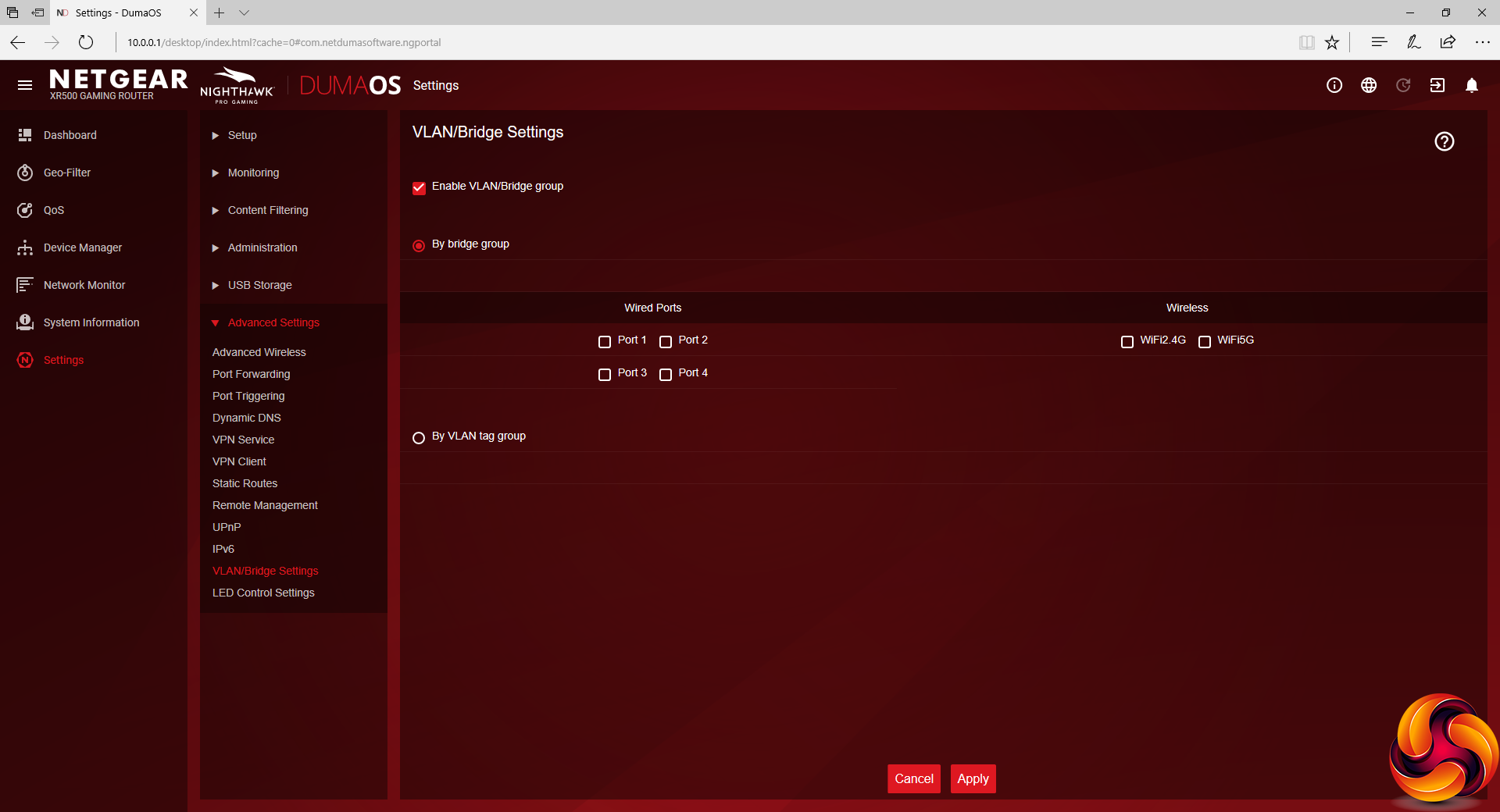Click the browser share icon
This screenshot has height=812, width=1500.
click(x=1448, y=42)
